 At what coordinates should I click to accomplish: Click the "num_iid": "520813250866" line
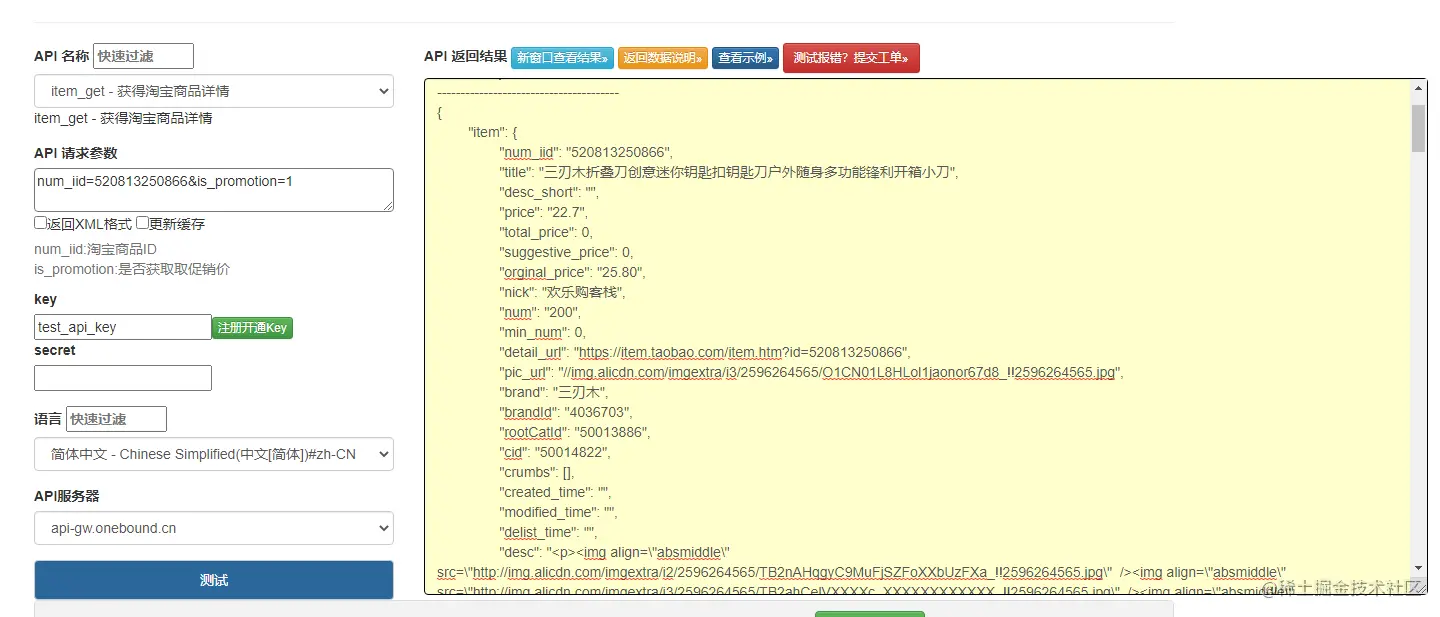point(586,152)
